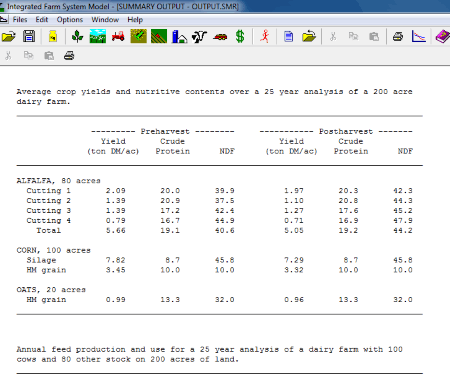The width and height of the screenshot is (450, 382).
Task: Open the Edit menu
Action: [42, 20]
